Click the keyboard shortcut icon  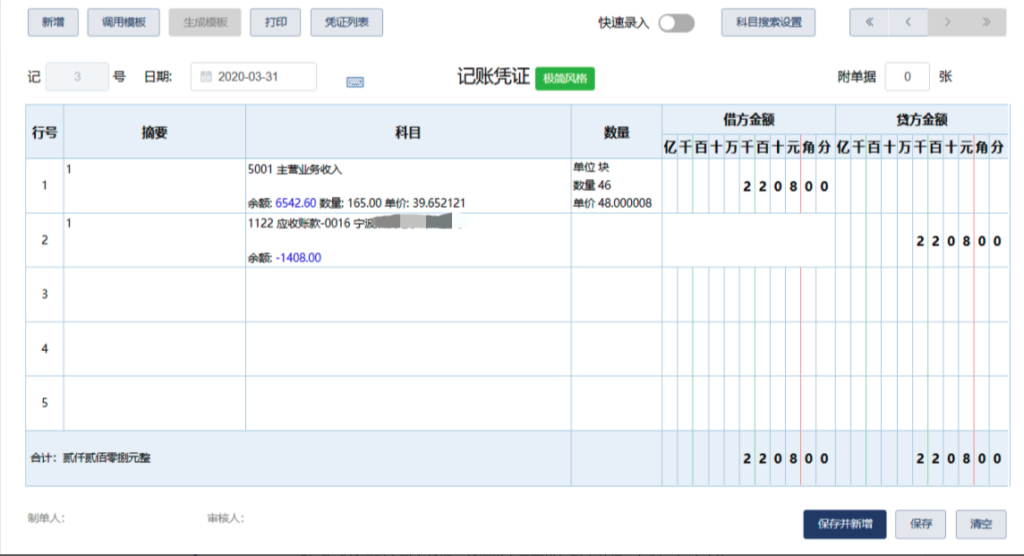coord(355,82)
